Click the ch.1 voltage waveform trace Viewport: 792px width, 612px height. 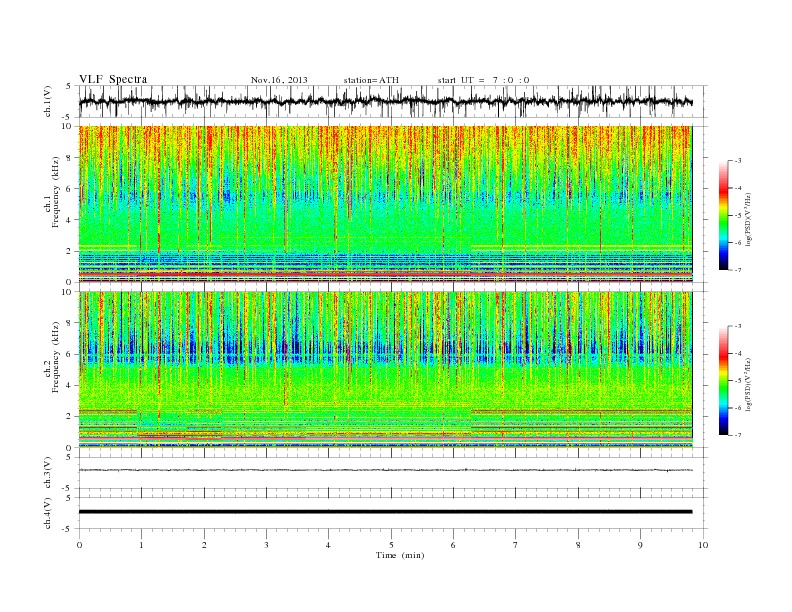pyautogui.click(x=385, y=101)
